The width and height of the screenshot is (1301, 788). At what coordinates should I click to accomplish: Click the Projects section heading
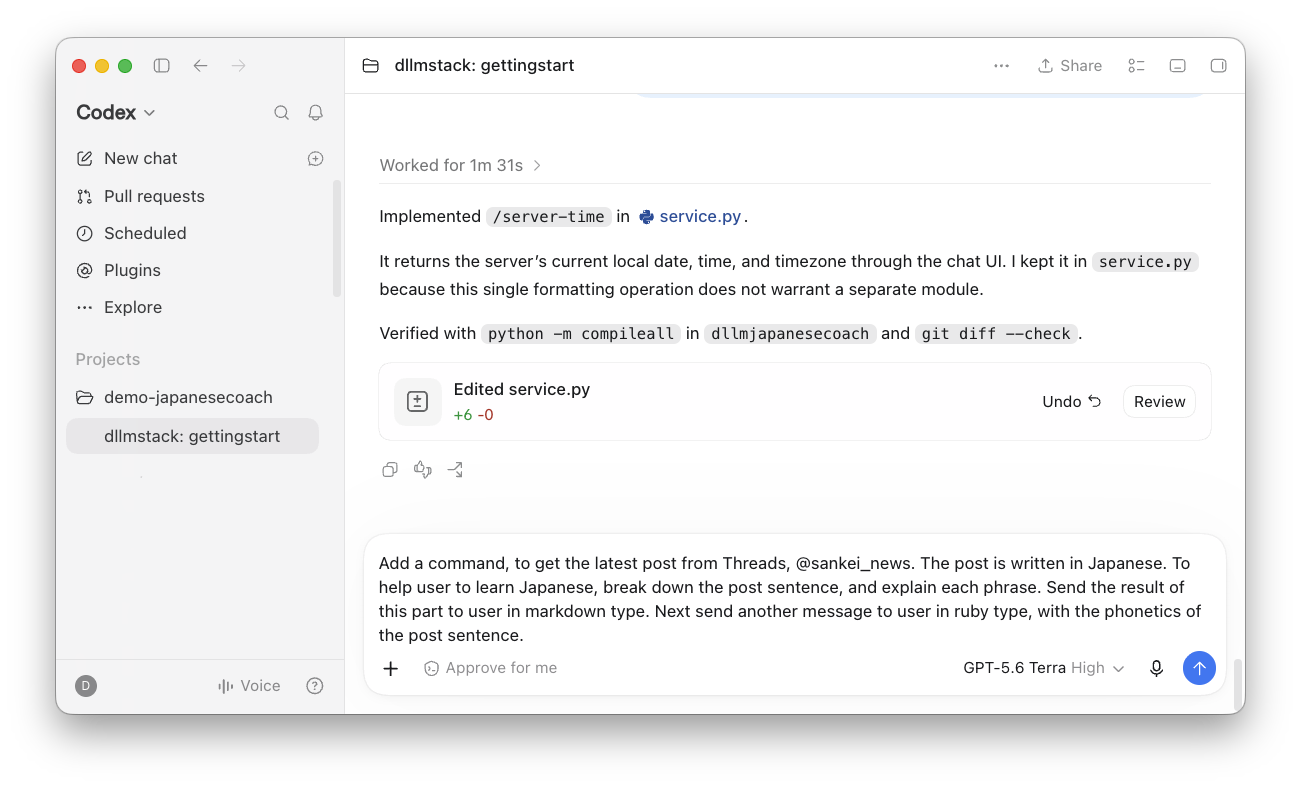[108, 360]
